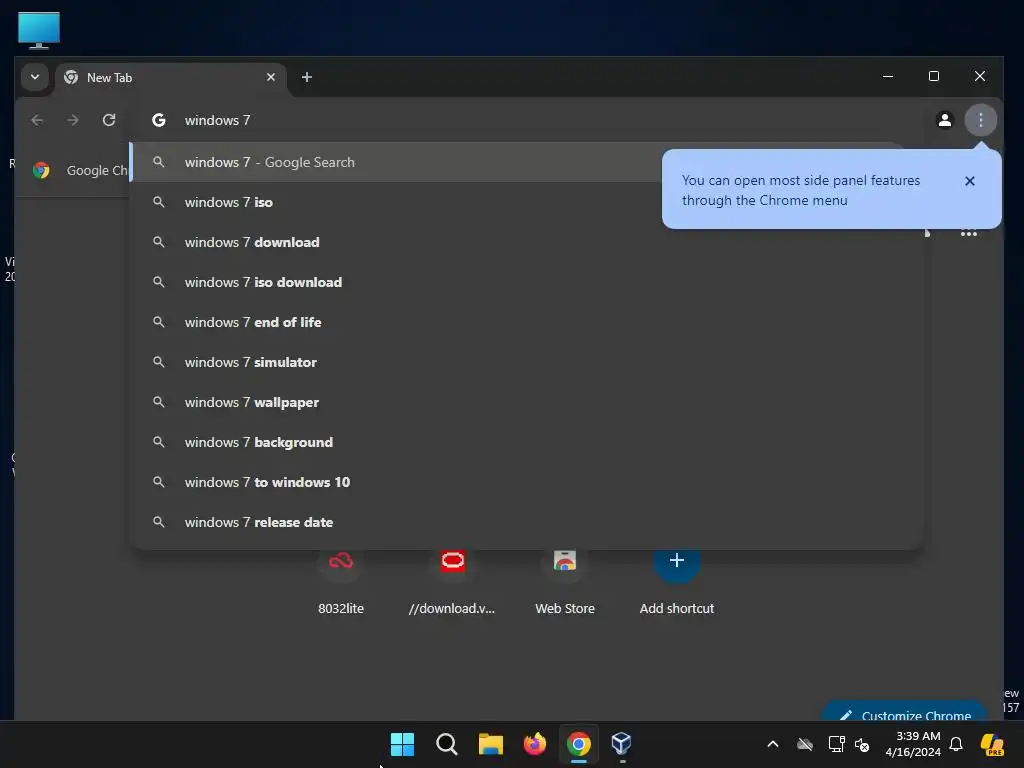Open File Explorer from the taskbar
The height and width of the screenshot is (768, 1024).
point(490,744)
